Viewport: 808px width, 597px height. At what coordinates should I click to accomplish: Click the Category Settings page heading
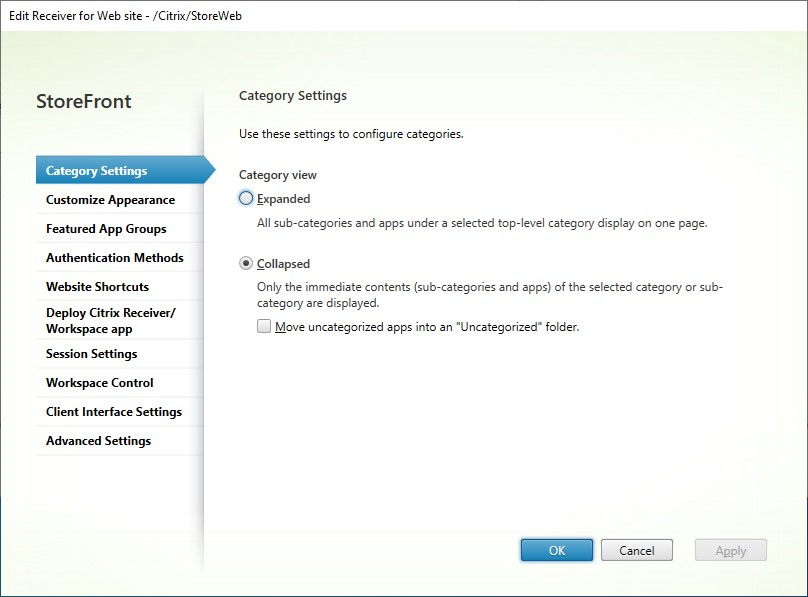[x=292, y=95]
